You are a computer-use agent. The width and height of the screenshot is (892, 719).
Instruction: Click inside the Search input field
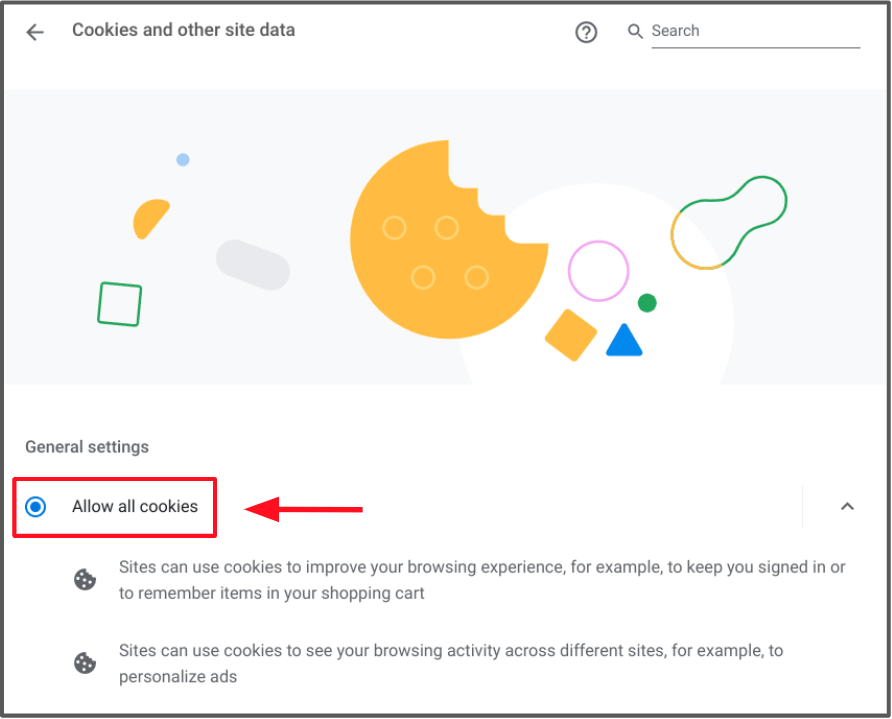tap(750, 31)
